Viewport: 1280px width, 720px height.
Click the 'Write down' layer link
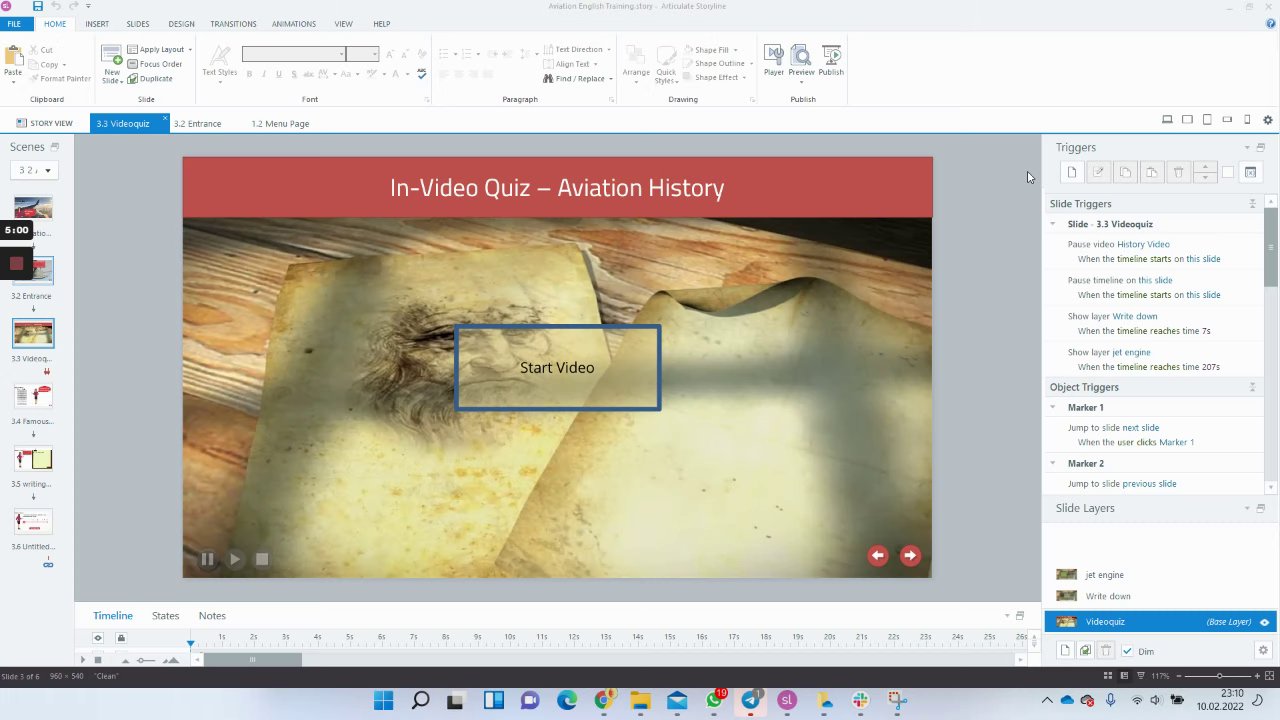(1135, 316)
